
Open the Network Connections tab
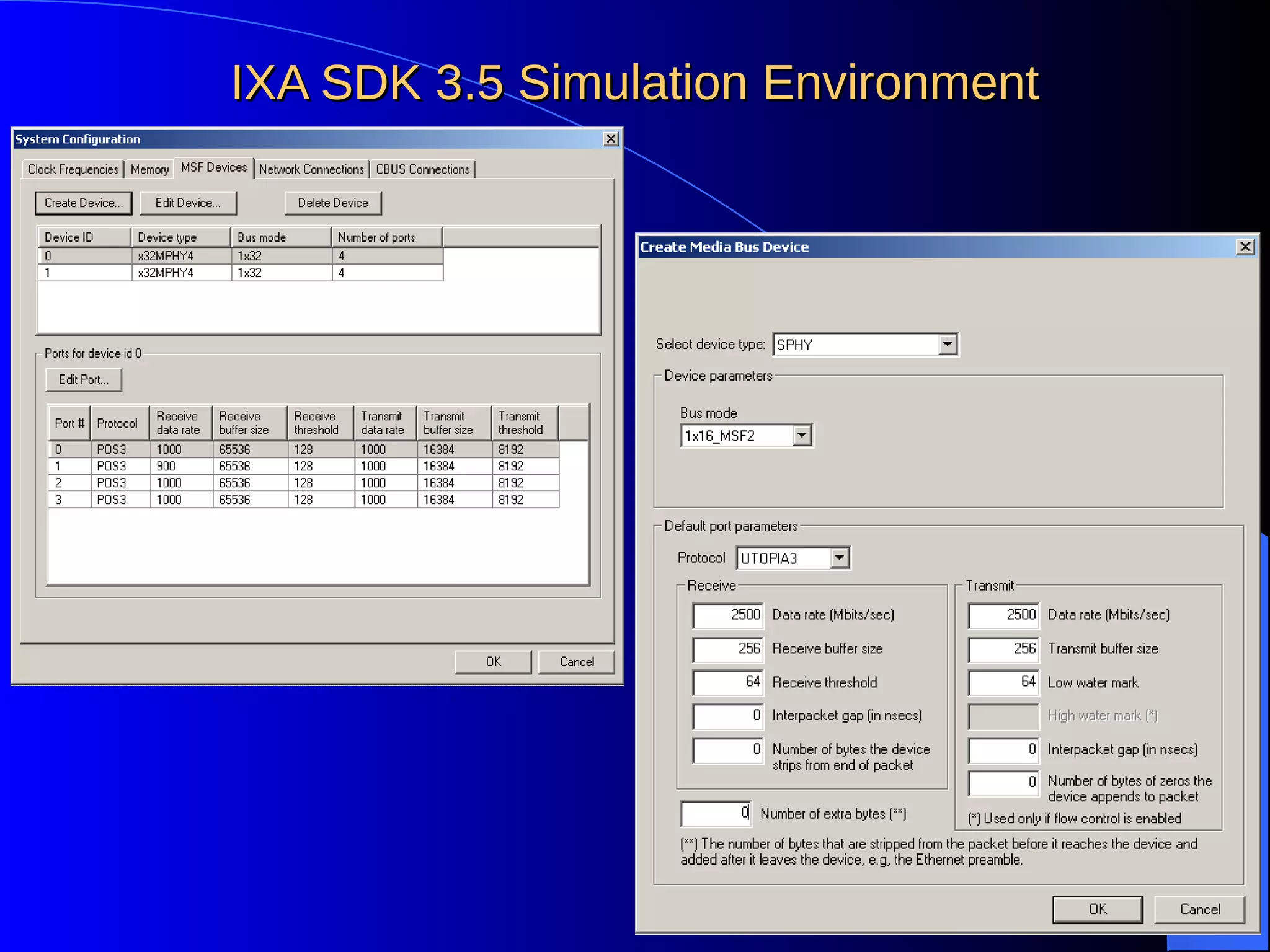311,169
